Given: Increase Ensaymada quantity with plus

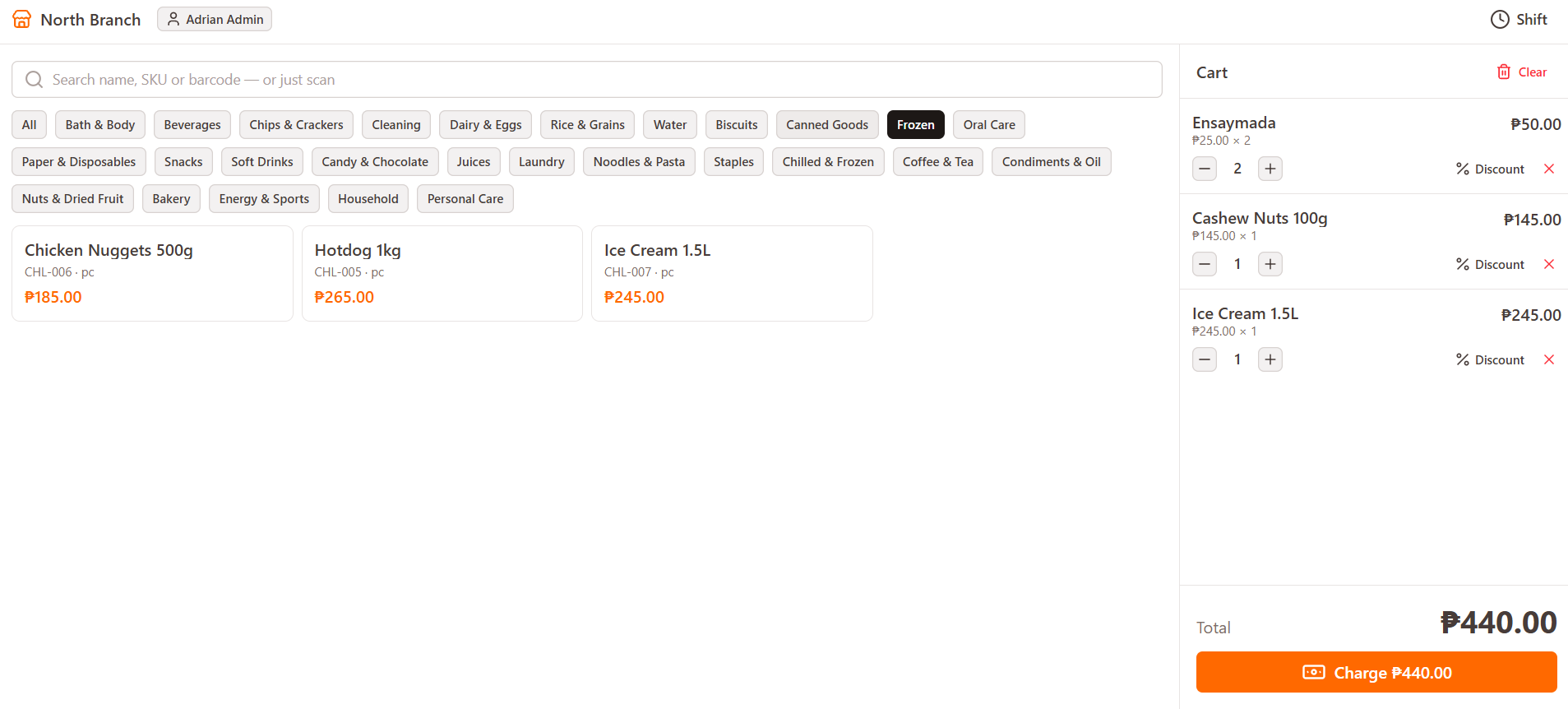Looking at the screenshot, I should (x=1270, y=169).
